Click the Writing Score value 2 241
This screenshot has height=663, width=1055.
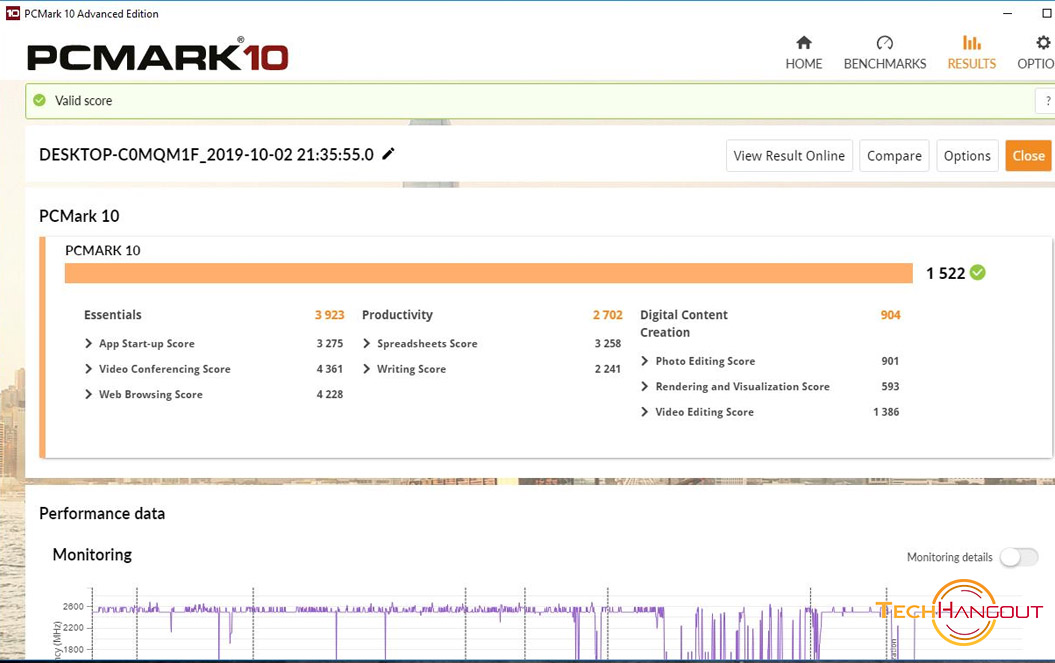click(608, 369)
